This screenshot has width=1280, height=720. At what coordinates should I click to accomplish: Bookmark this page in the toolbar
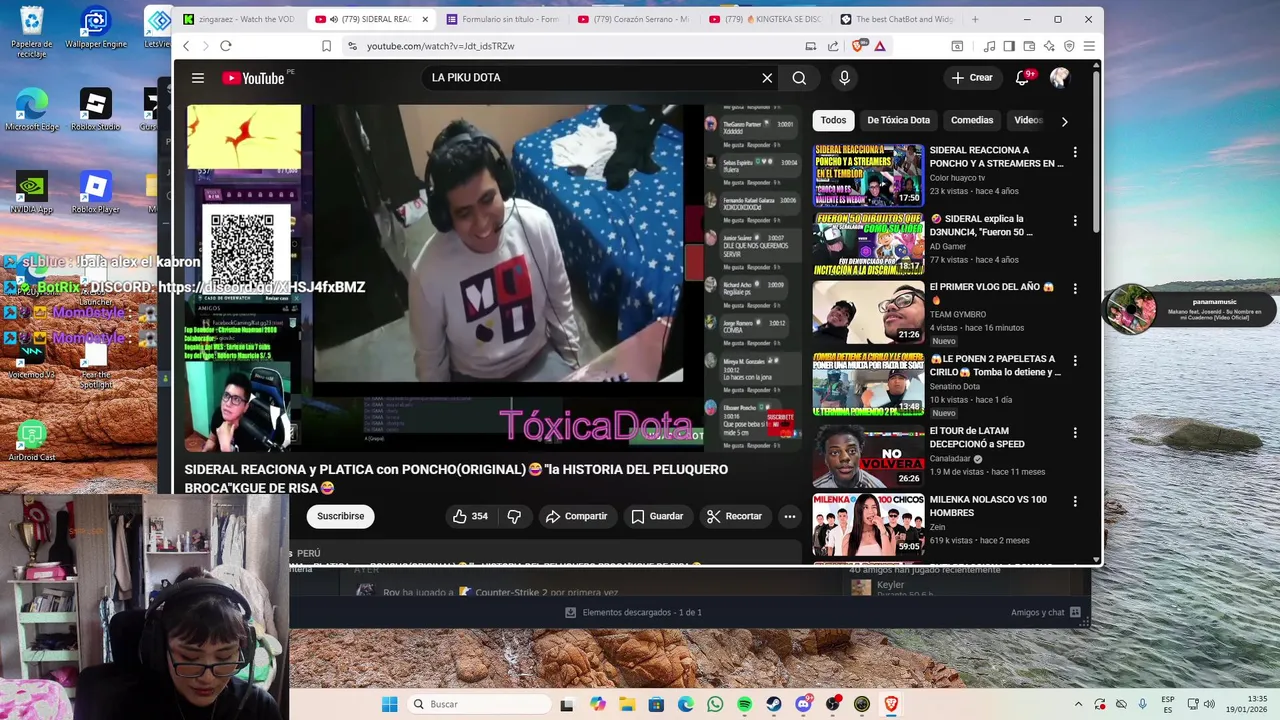(x=326, y=46)
